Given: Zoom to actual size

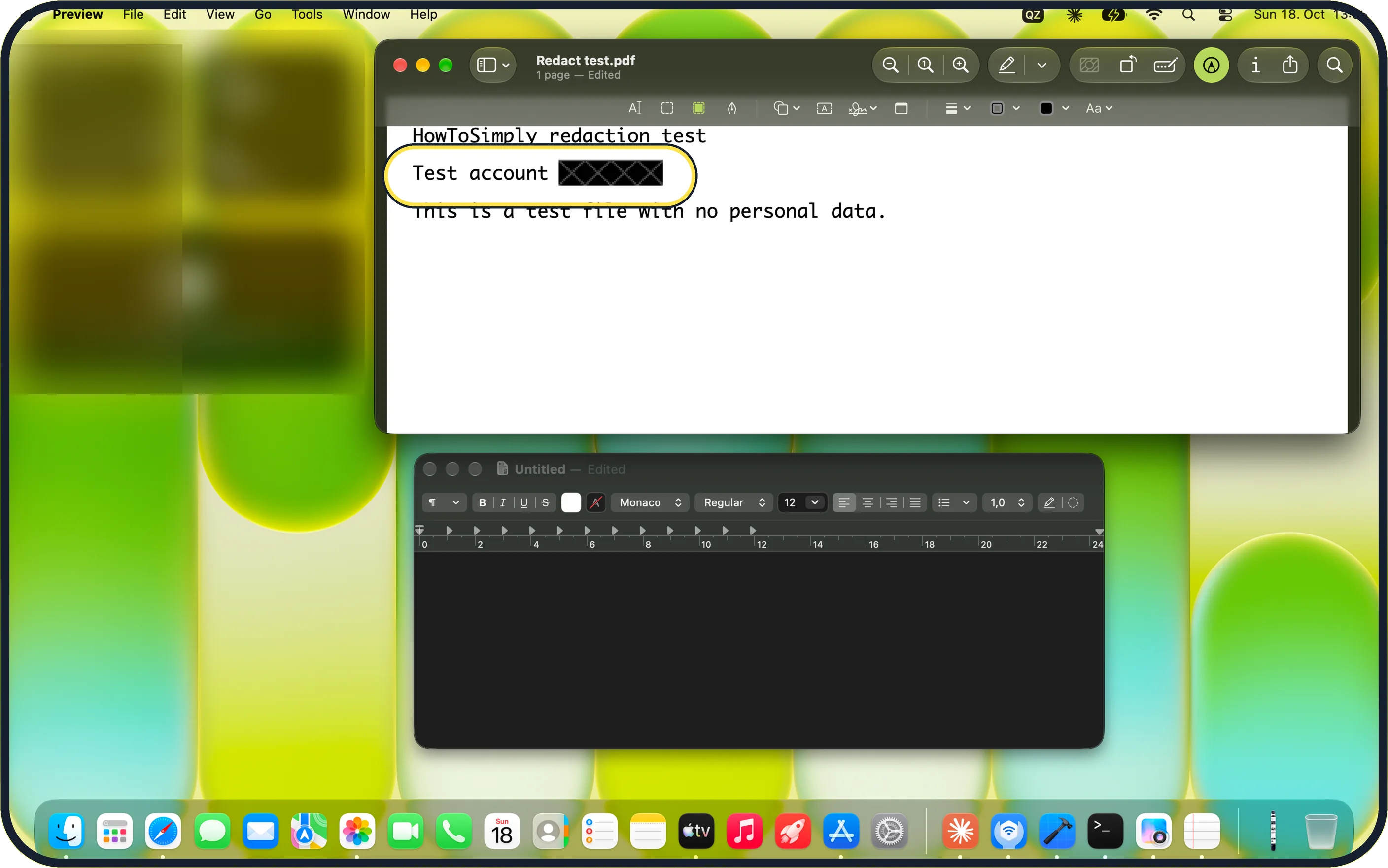Looking at the screenshot, I should tap(925, 66).
